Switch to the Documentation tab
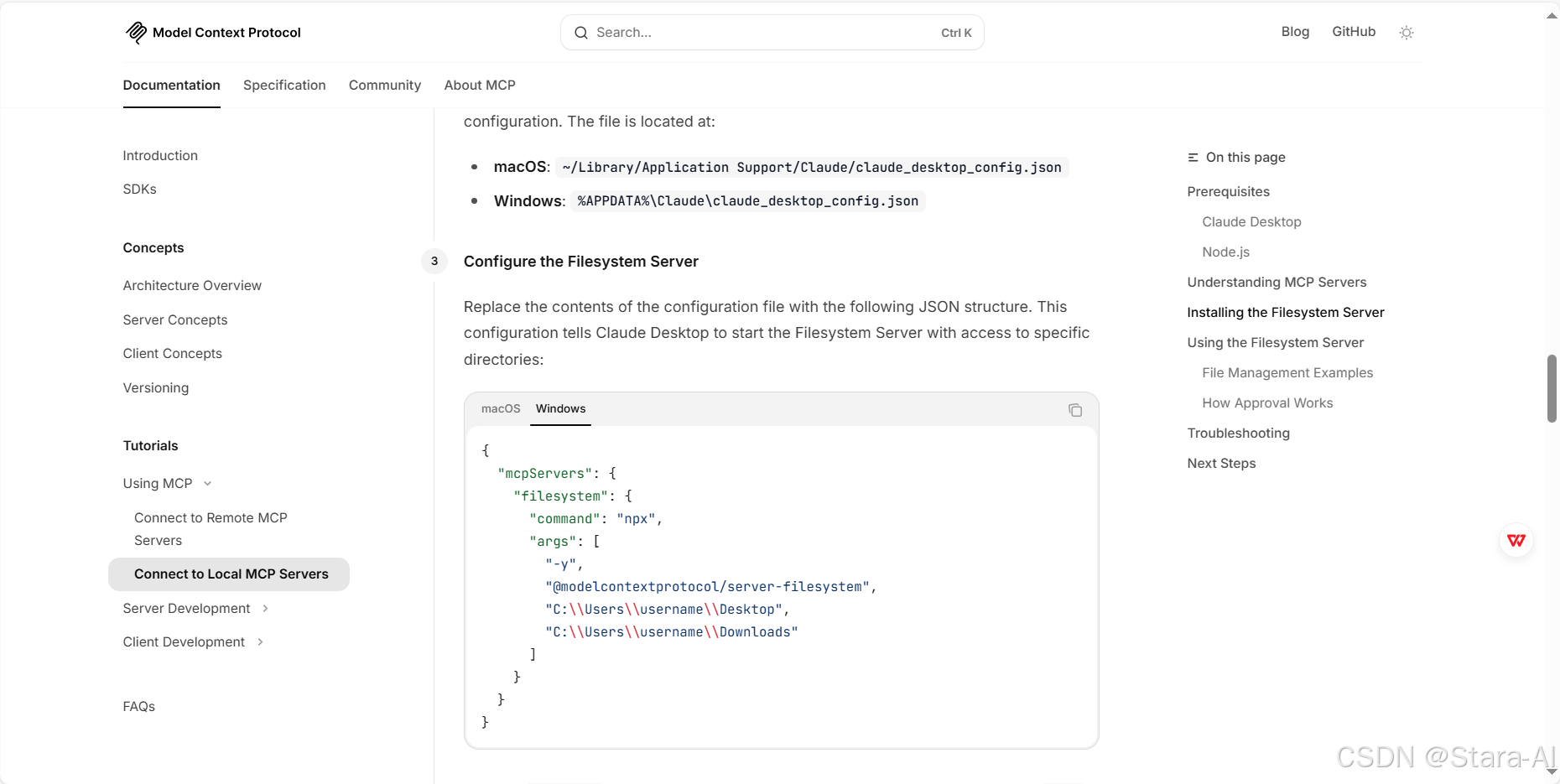 [x=171, y=86]
